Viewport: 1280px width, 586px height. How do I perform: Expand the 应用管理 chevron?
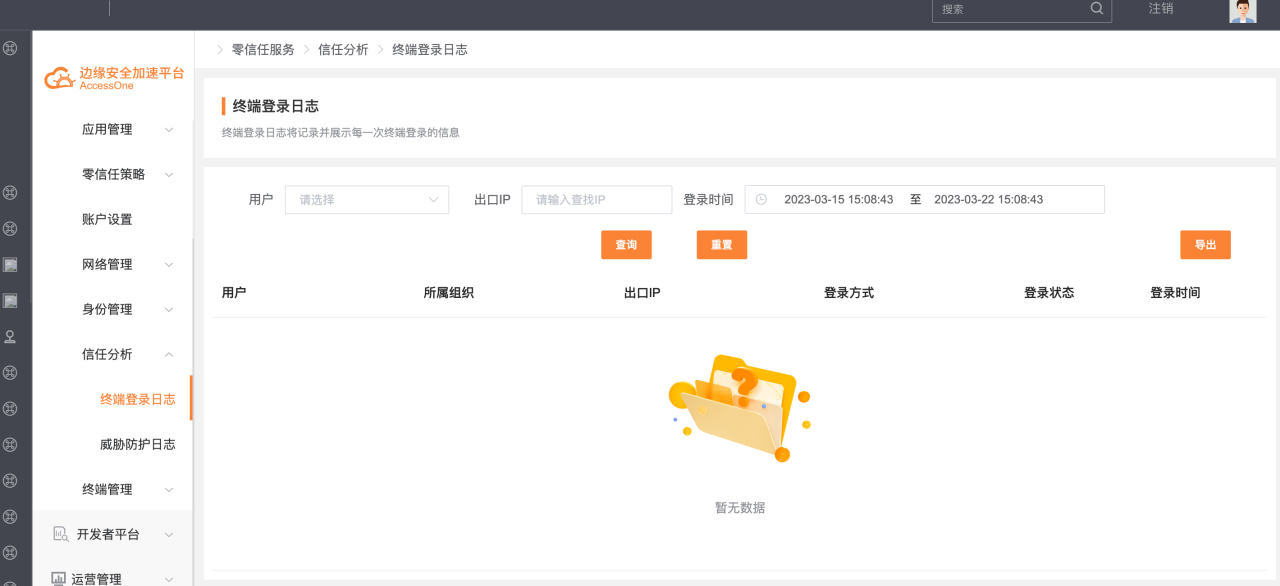click(169, 130)
